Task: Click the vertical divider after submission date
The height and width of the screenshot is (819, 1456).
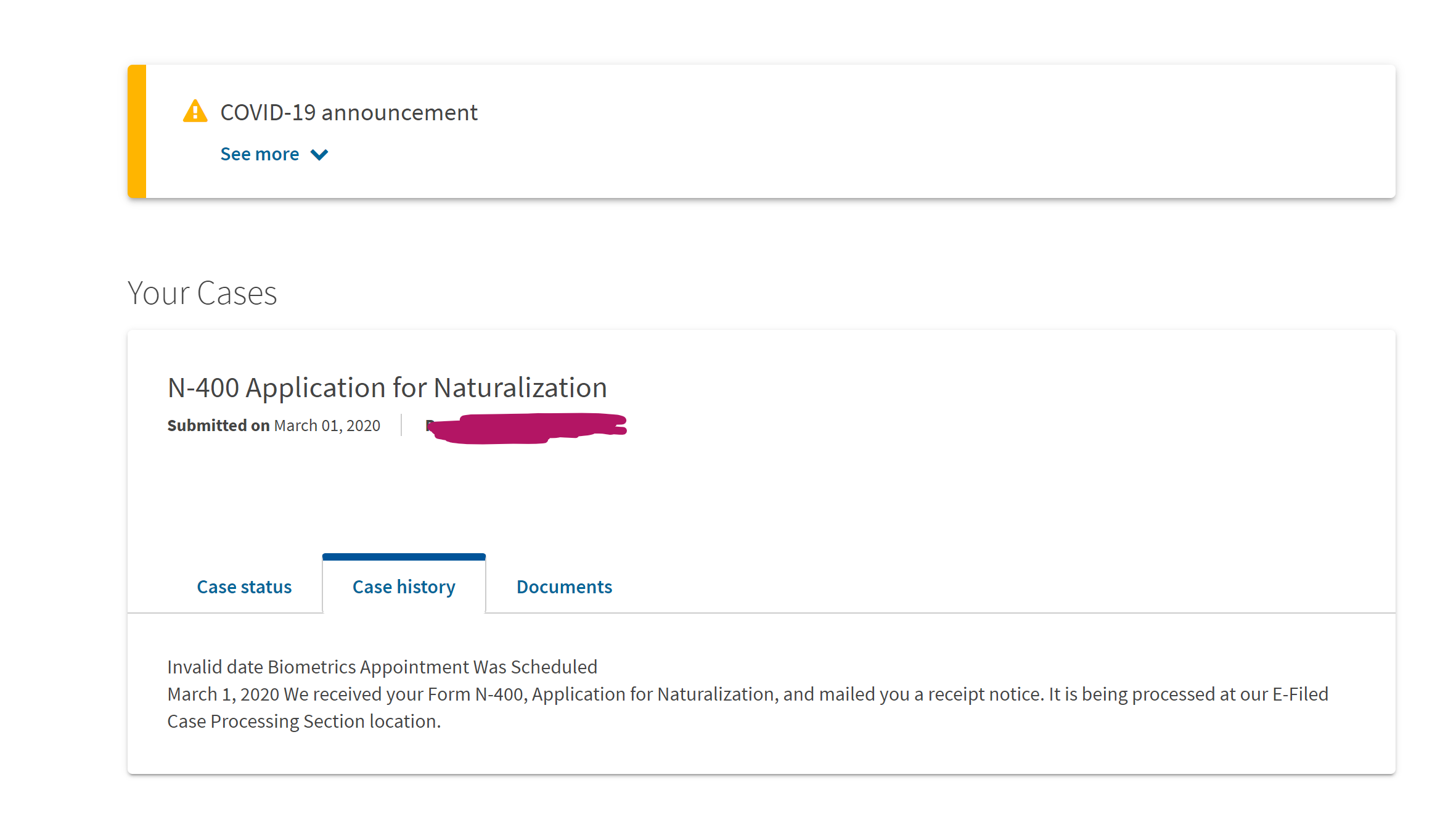Action: [401, 425]
